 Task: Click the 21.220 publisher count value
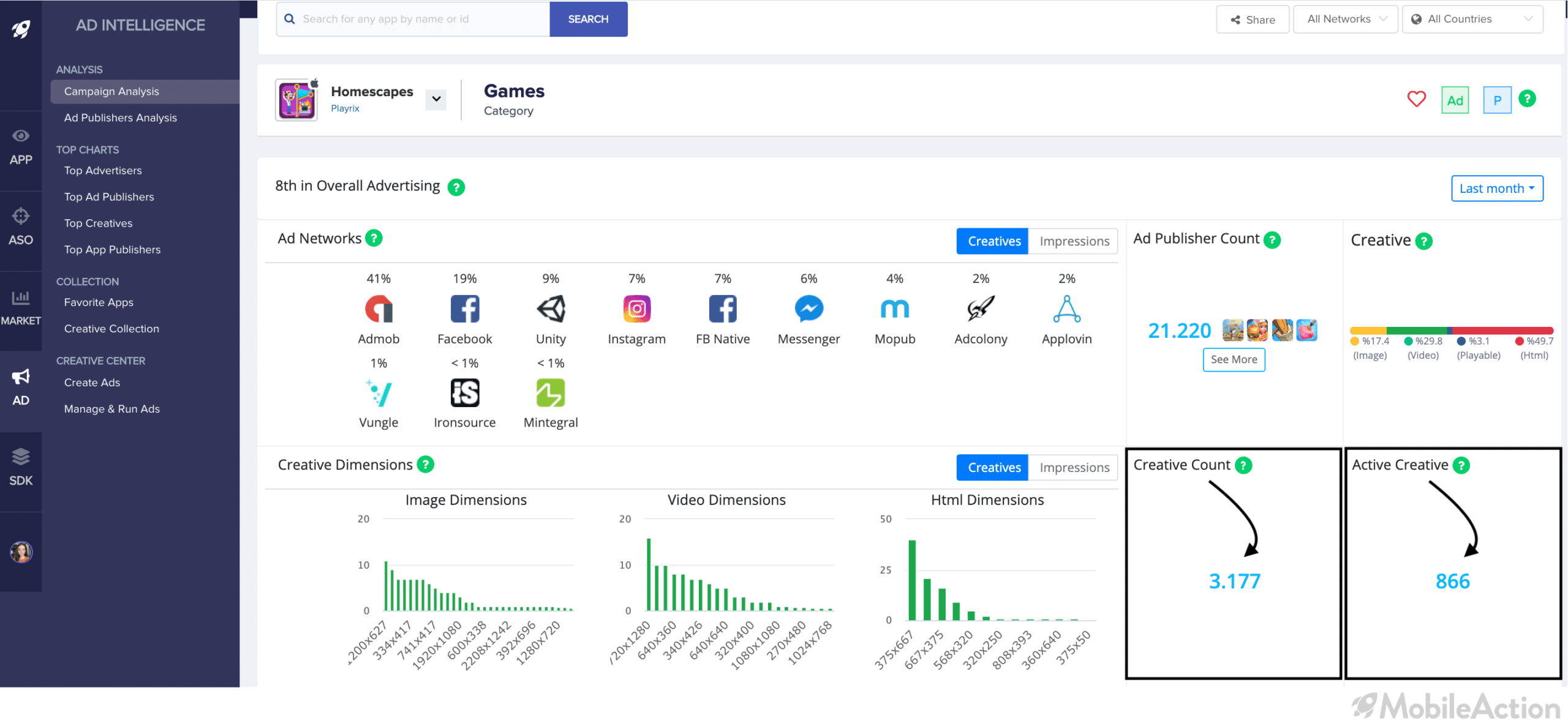click(x=1179, y=331)
